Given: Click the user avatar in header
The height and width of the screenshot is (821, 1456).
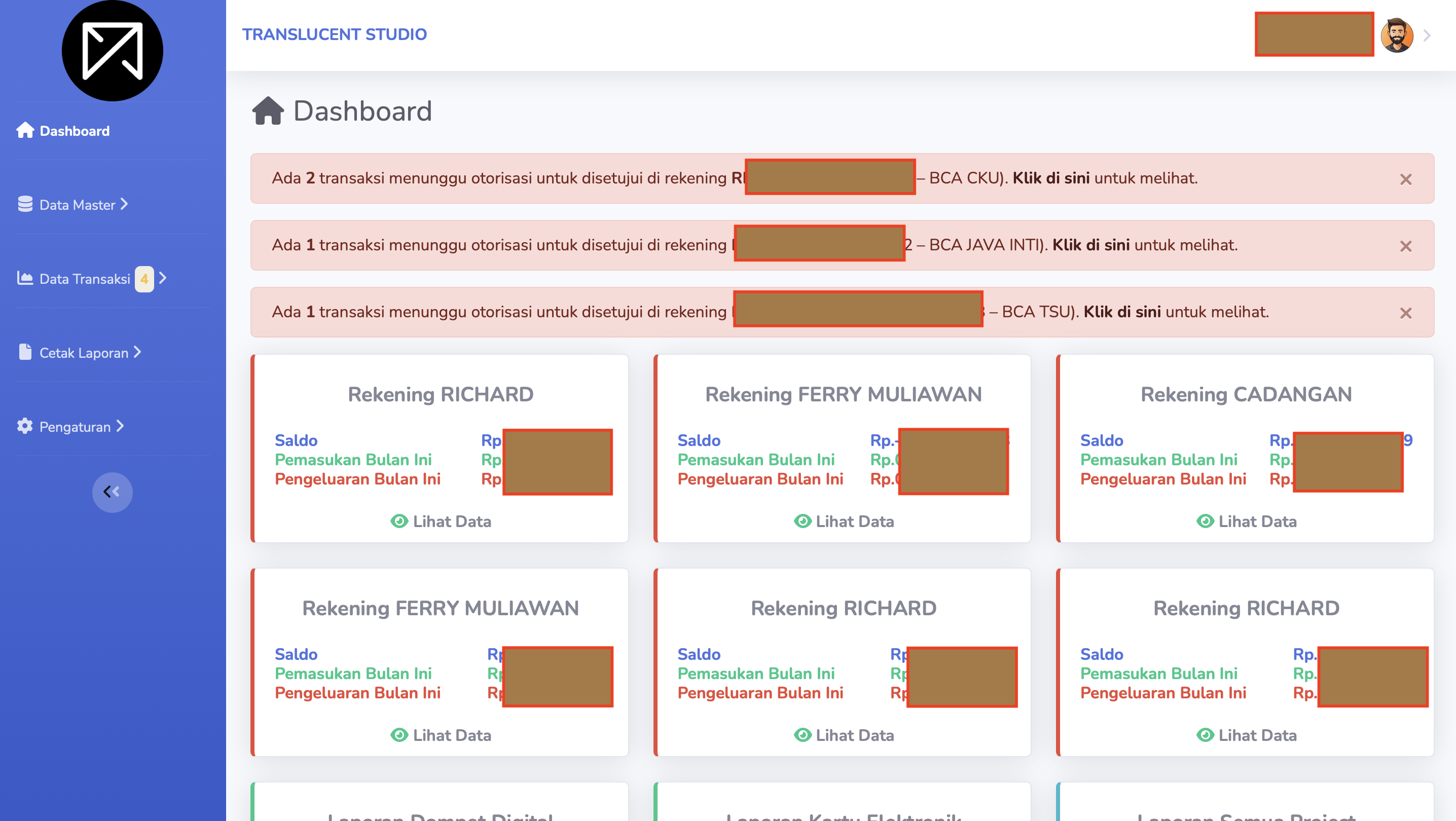Looking at the screenshot, I should pos(1397,35).
